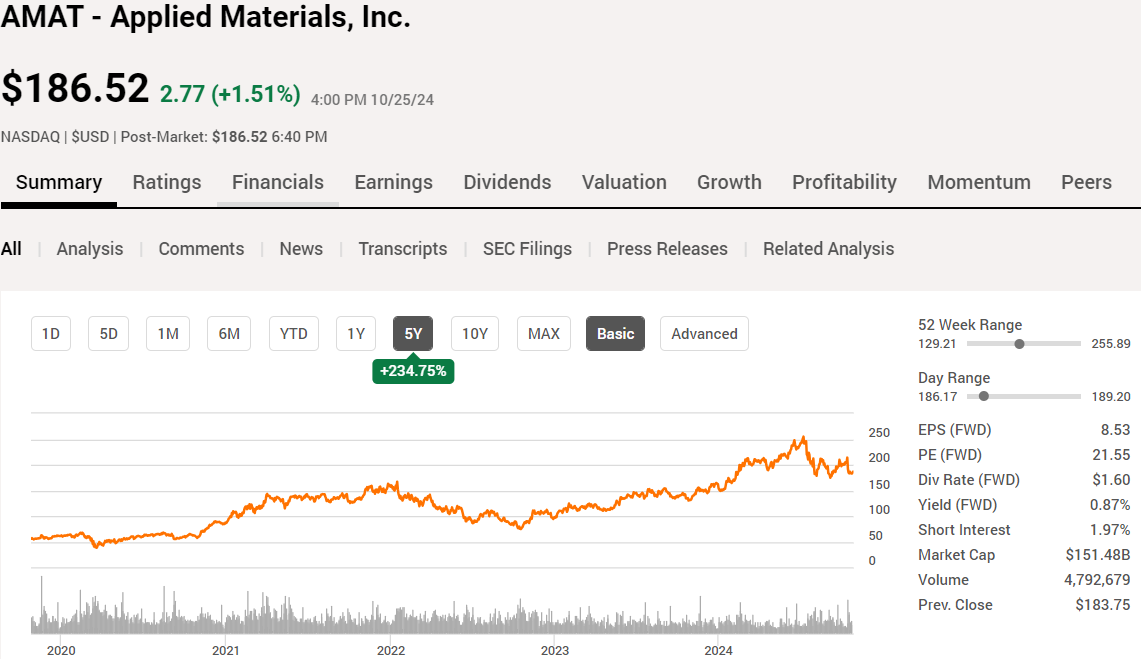Go to the Earnings tab

(394, 182)
